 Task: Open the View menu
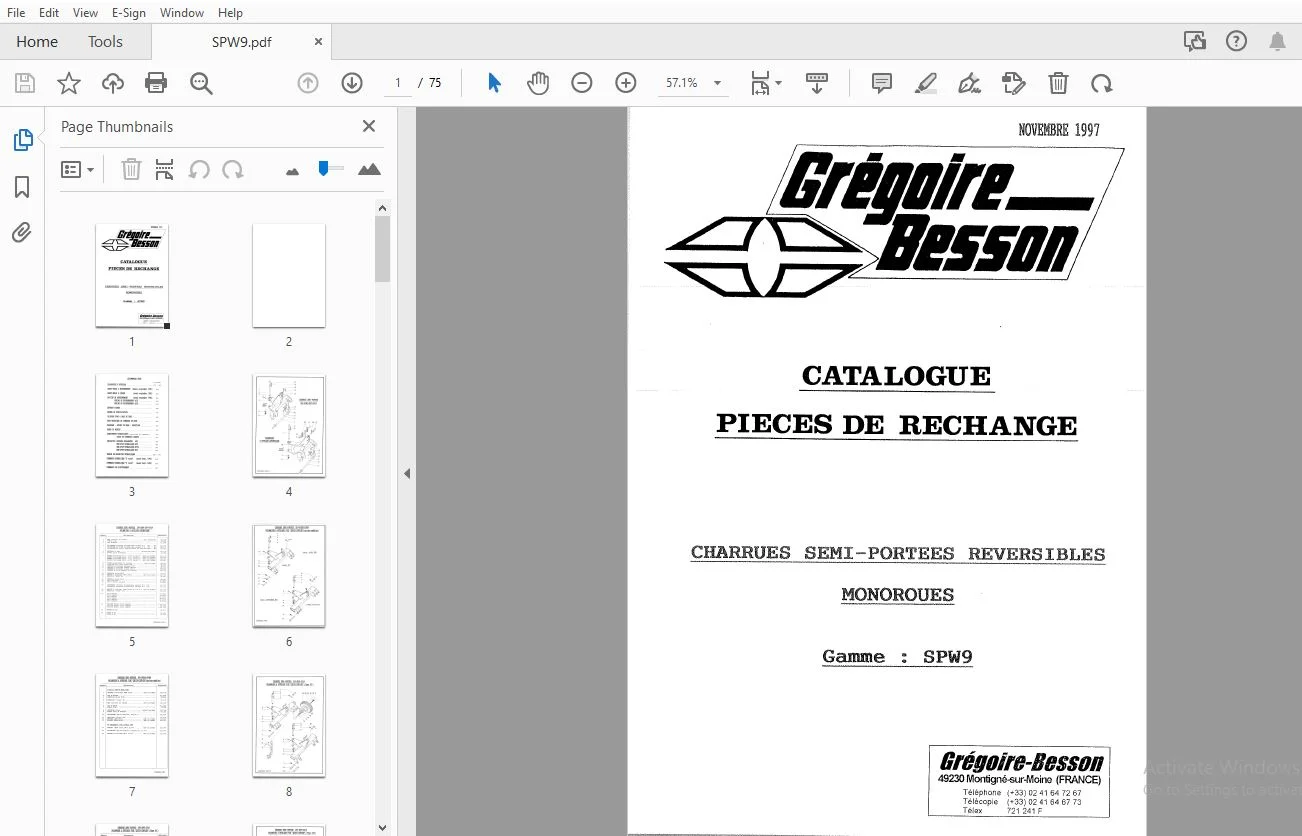click(85, 13)
